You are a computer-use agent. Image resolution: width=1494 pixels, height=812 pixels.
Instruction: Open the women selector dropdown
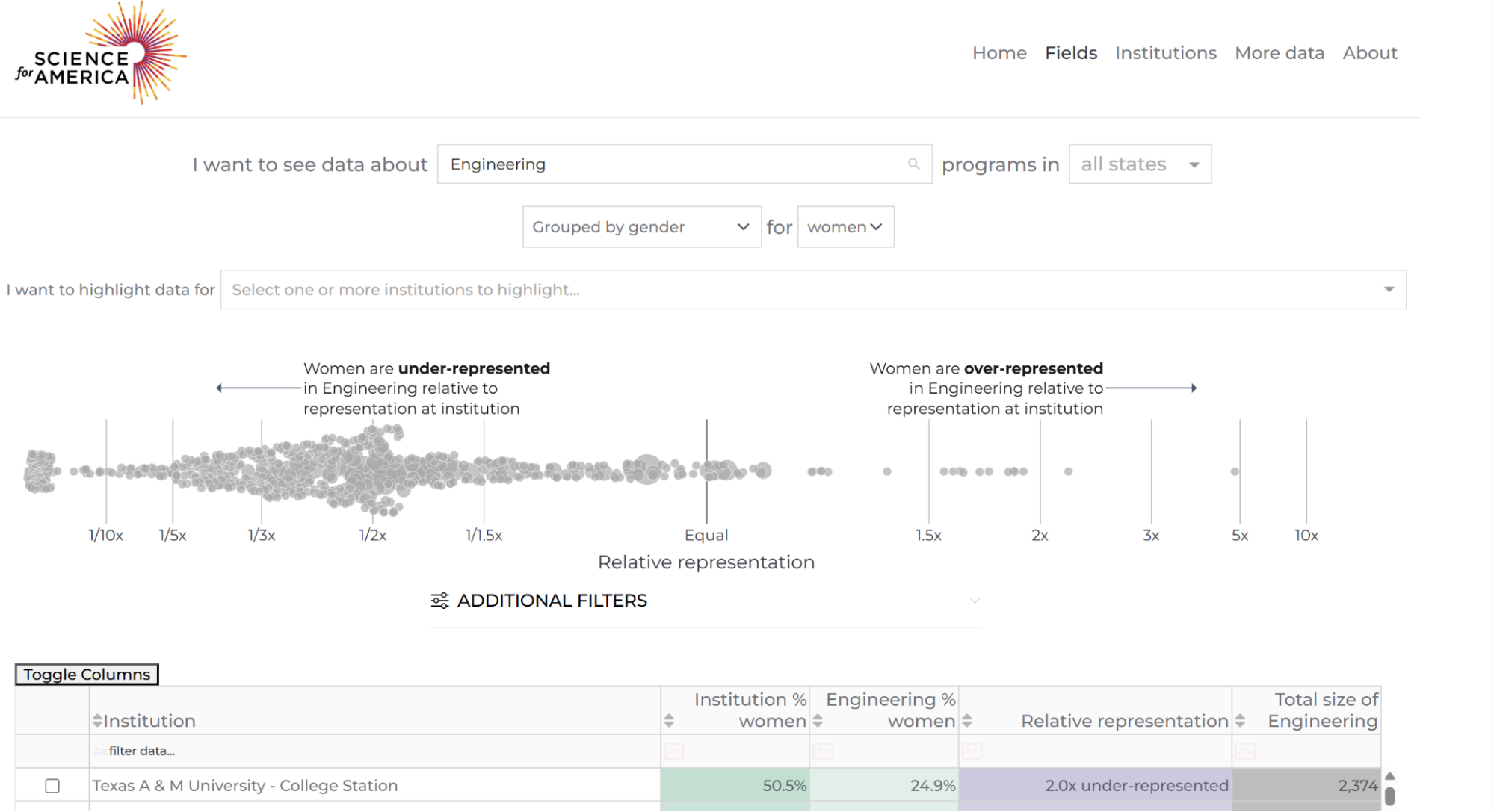tap(845, 226)
